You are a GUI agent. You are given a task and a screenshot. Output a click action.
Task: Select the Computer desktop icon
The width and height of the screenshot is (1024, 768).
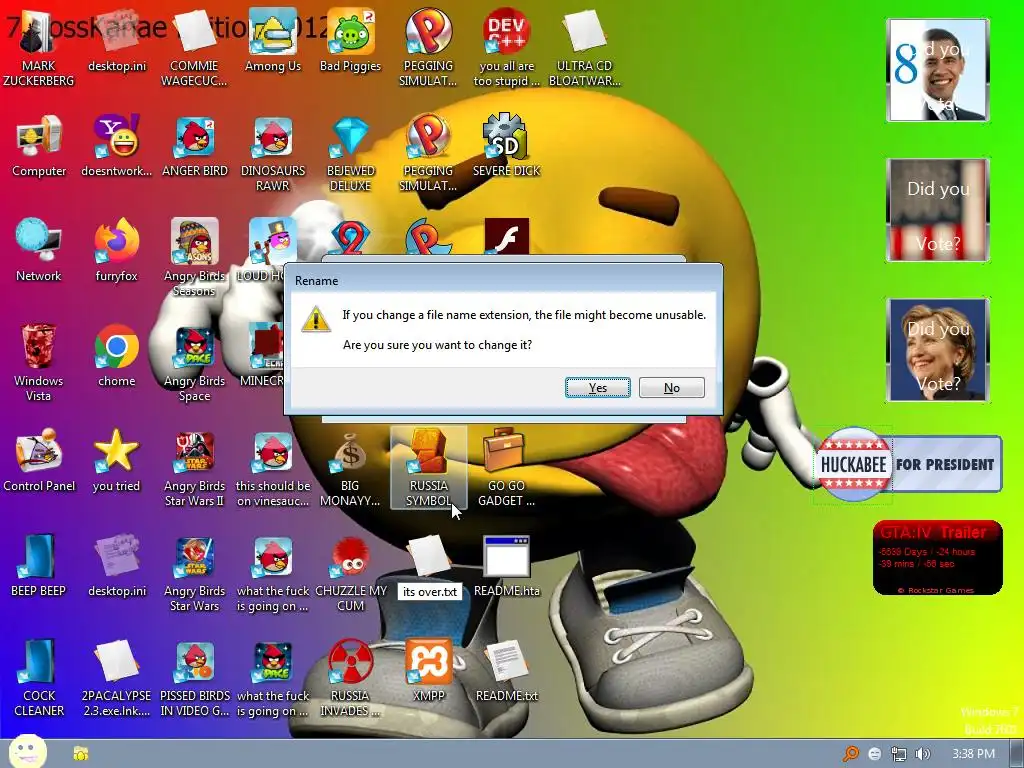39,146
